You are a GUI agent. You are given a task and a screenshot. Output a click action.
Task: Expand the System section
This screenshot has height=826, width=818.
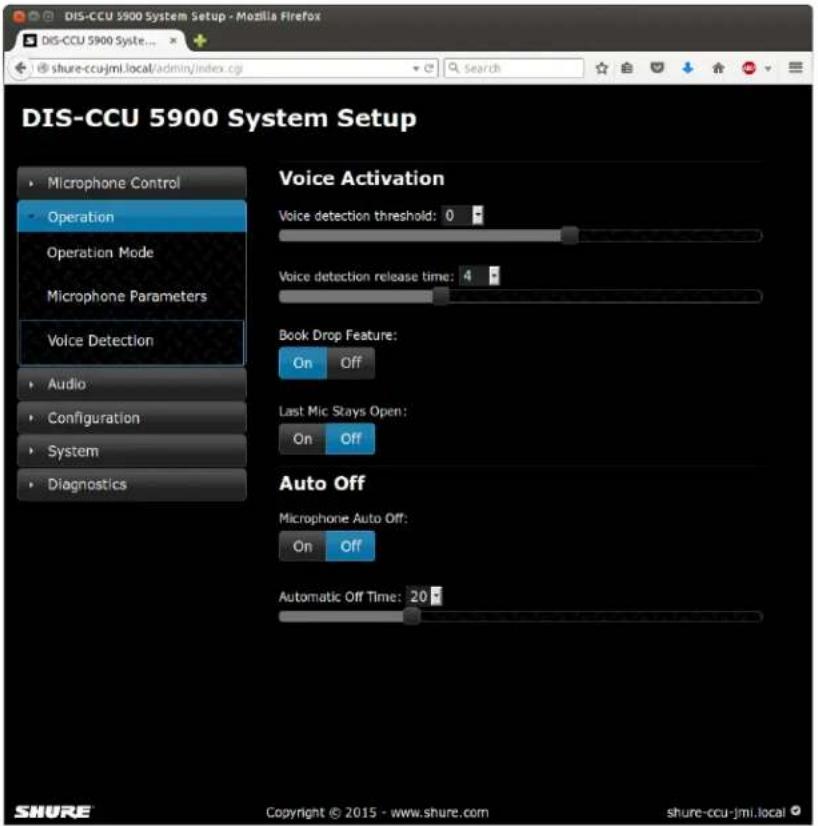tap(132, 451)
